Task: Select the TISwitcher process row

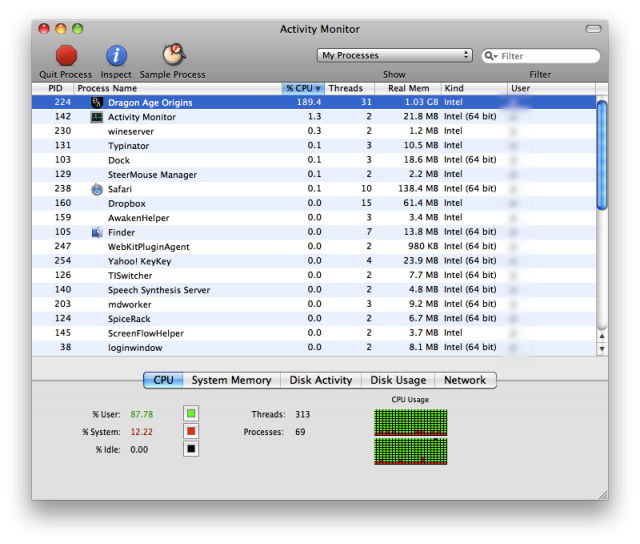Action: tap(314, 275)
